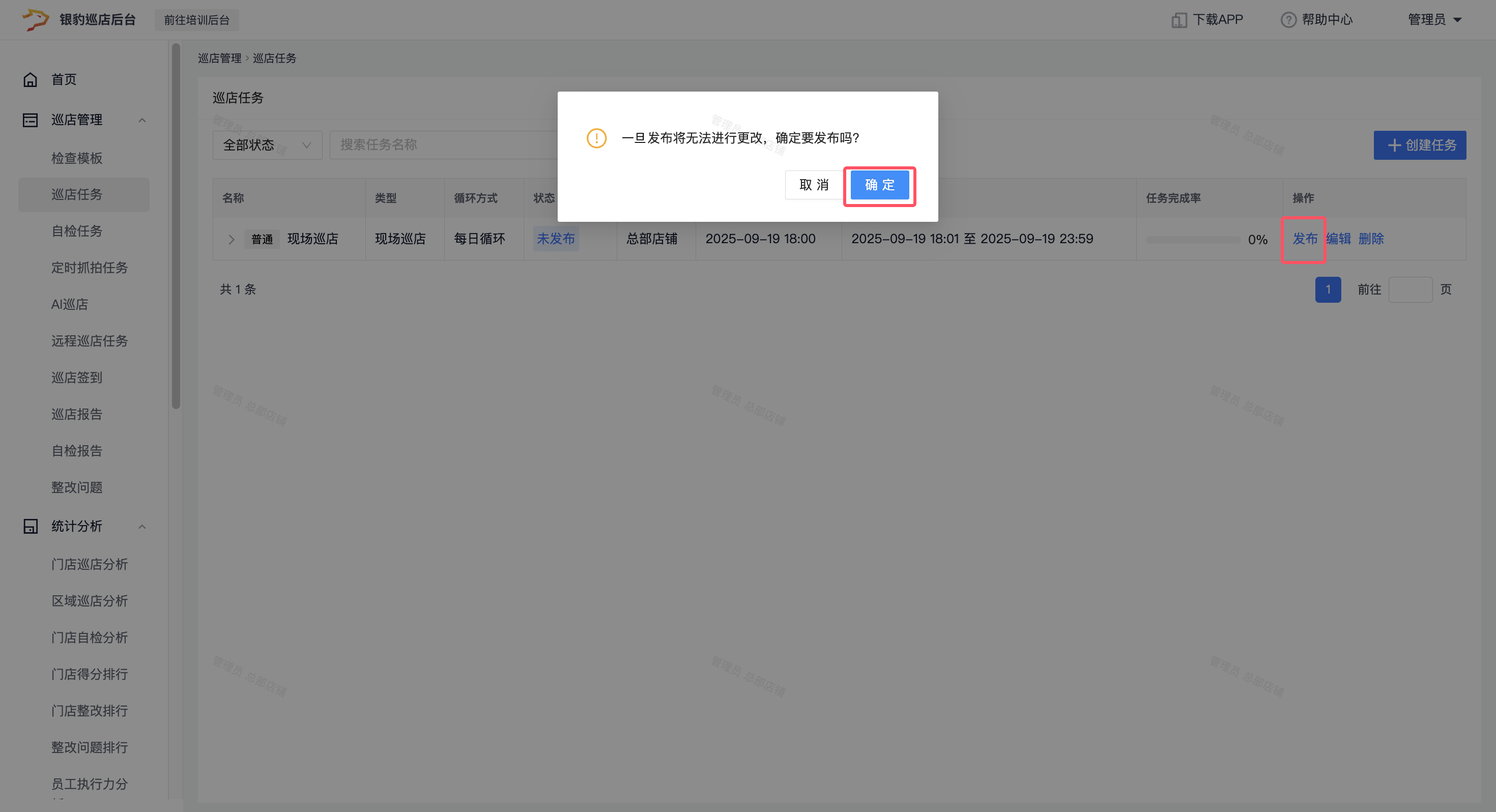Click the 巡店管理 list icon
The height and width of the screenshot is (812, 1496).
tap(30, 120)
